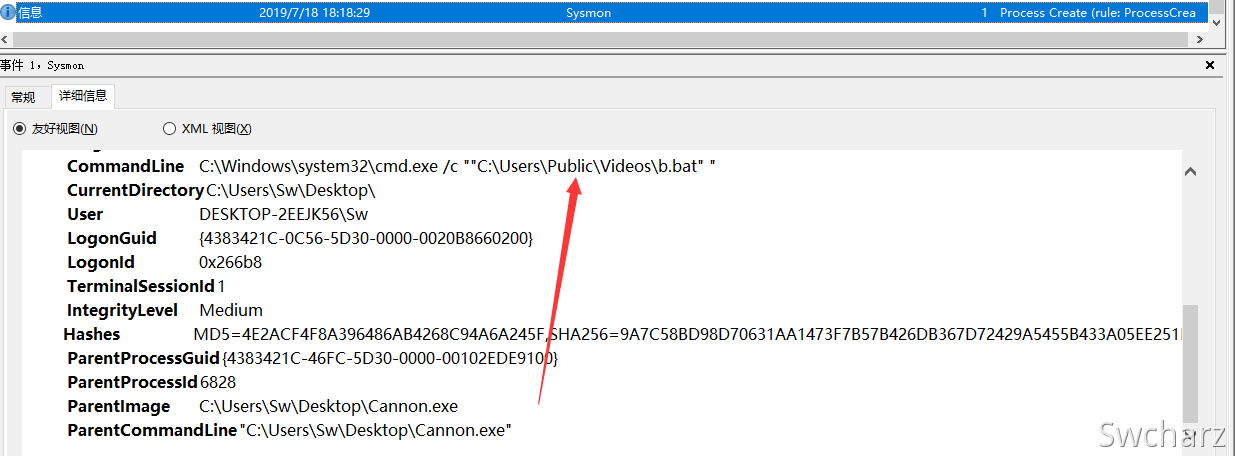The image size is (1235, 456).
Task: Click the details pane vertical scrollbar thumb
Action: (1189, 362)
